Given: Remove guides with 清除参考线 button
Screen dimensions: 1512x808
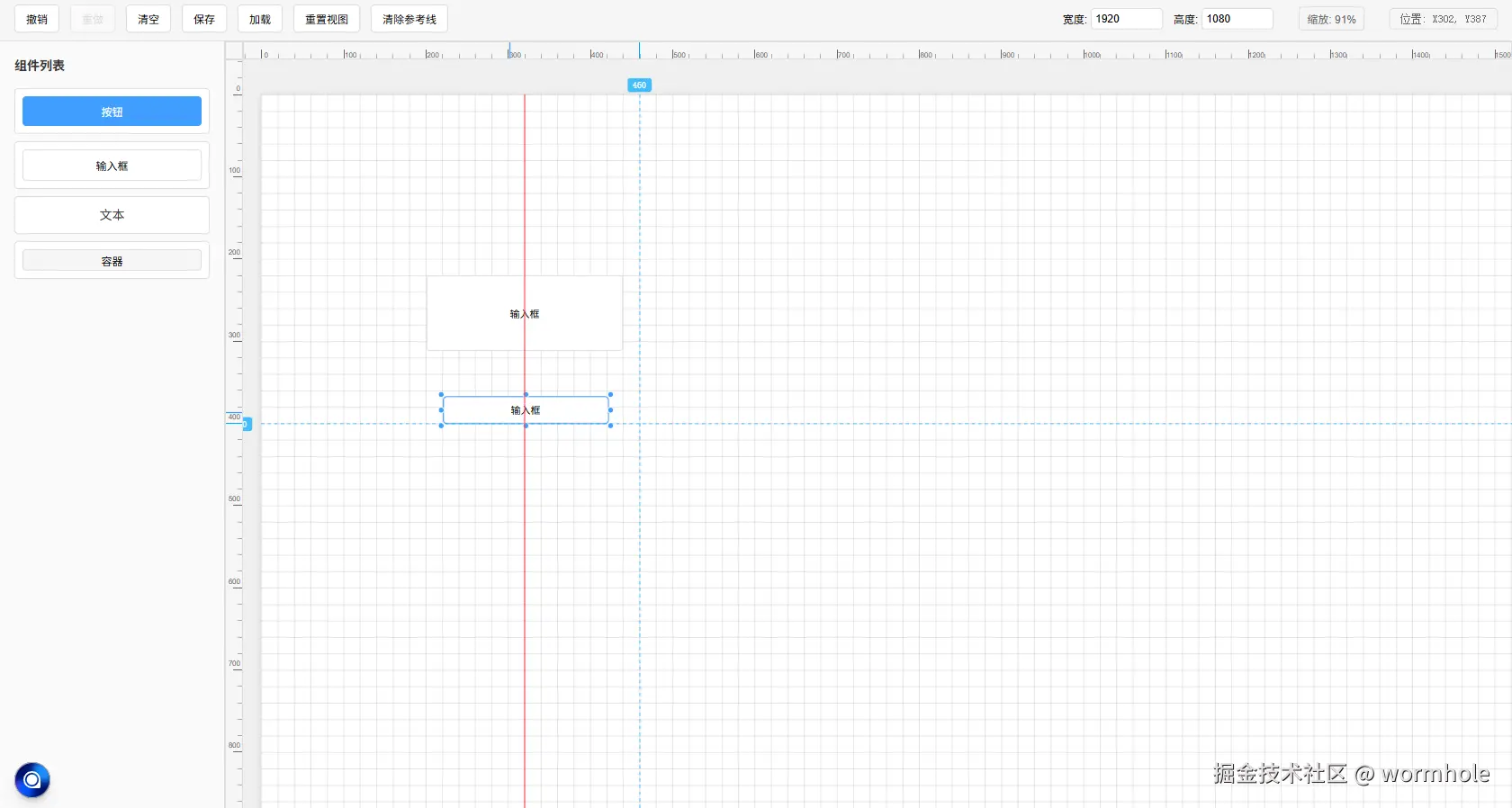Looking at the screenshot, I should coord(409,19).
